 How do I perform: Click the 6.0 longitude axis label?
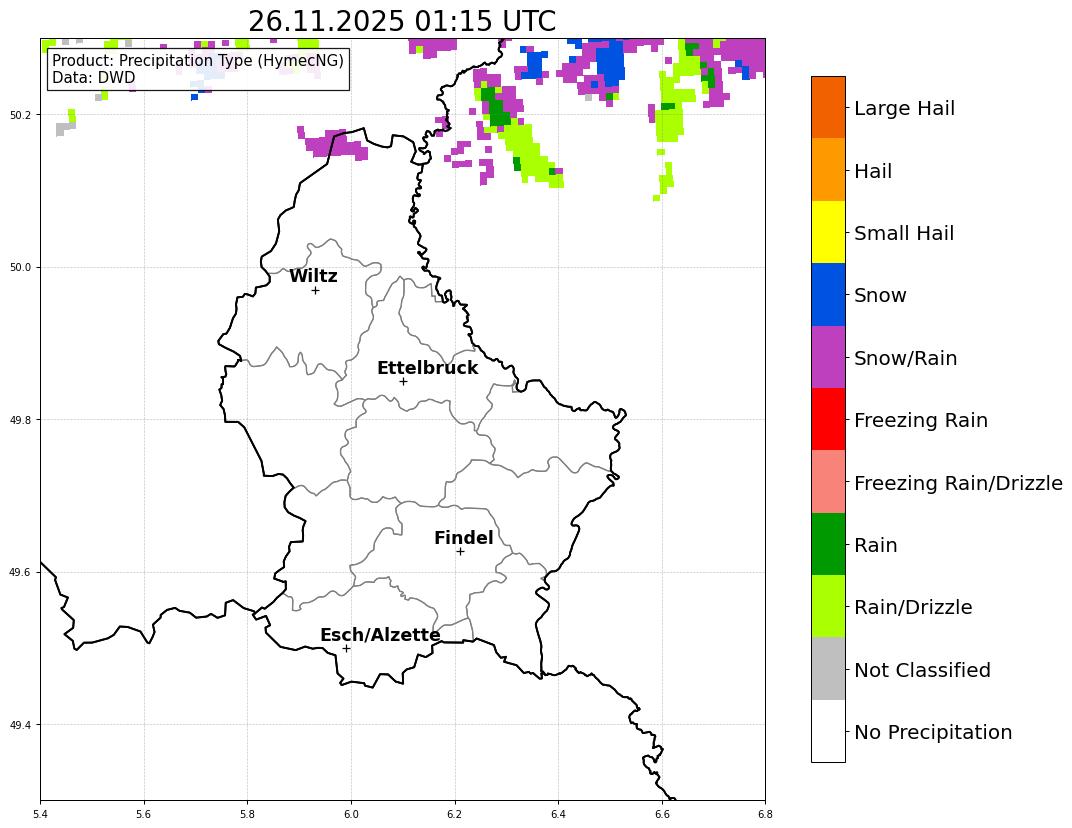351,814
